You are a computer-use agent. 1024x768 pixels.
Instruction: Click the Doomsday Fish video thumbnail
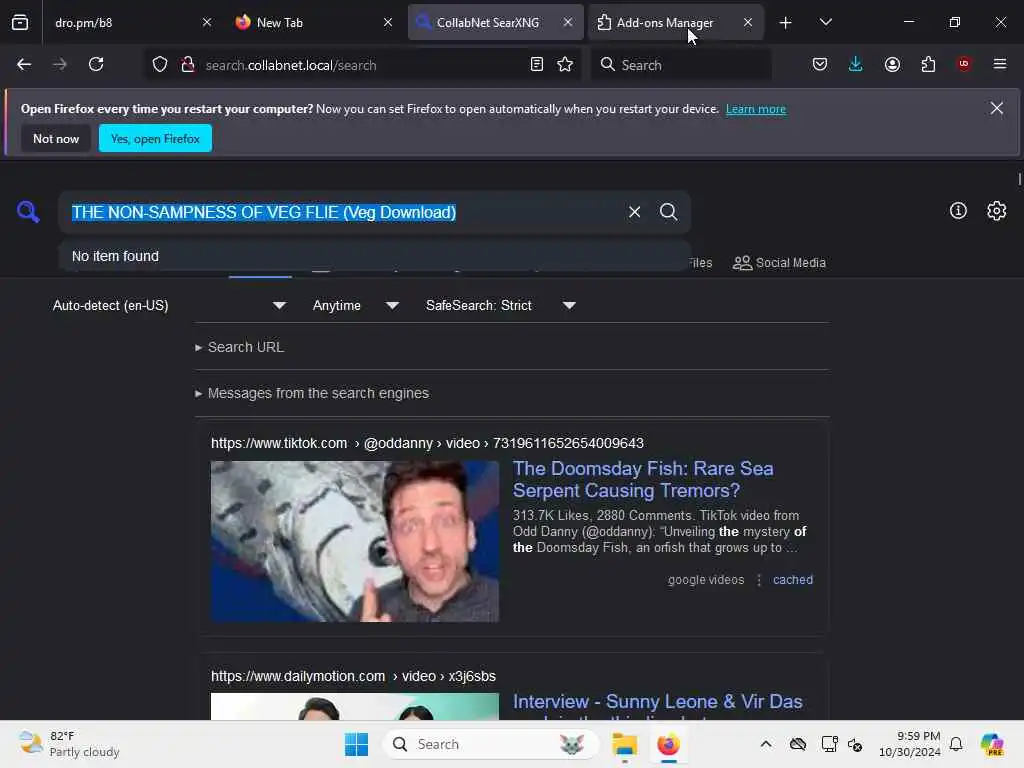[x=355, y=541]
